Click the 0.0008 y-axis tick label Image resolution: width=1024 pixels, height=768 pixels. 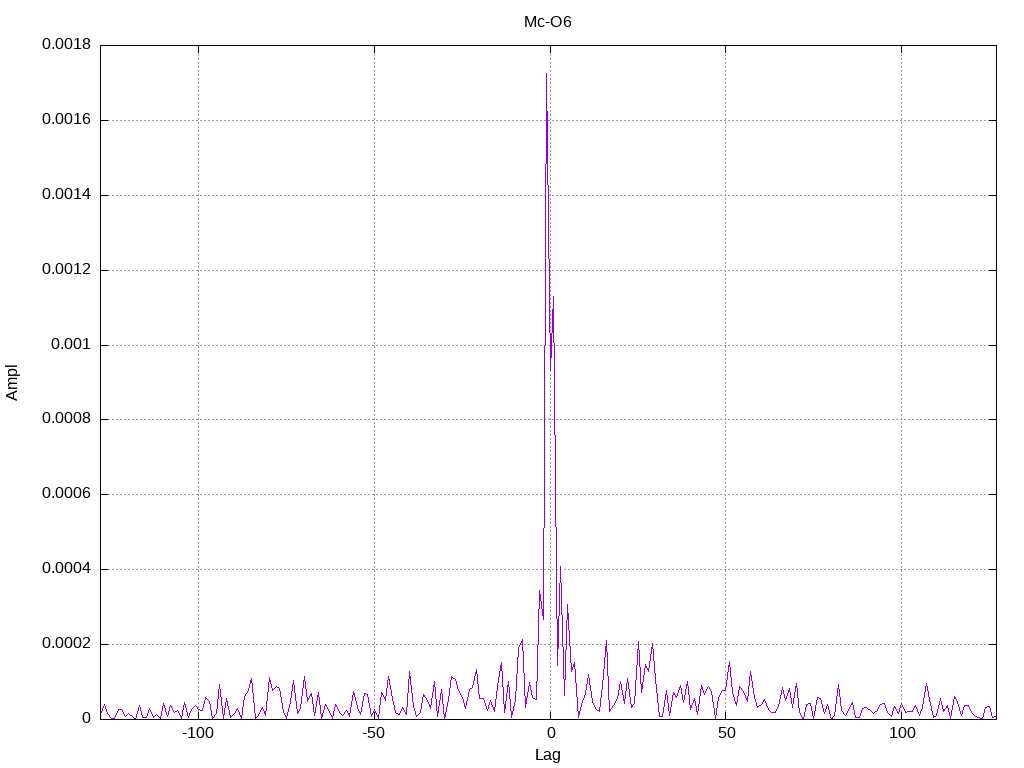click(67, 419)
